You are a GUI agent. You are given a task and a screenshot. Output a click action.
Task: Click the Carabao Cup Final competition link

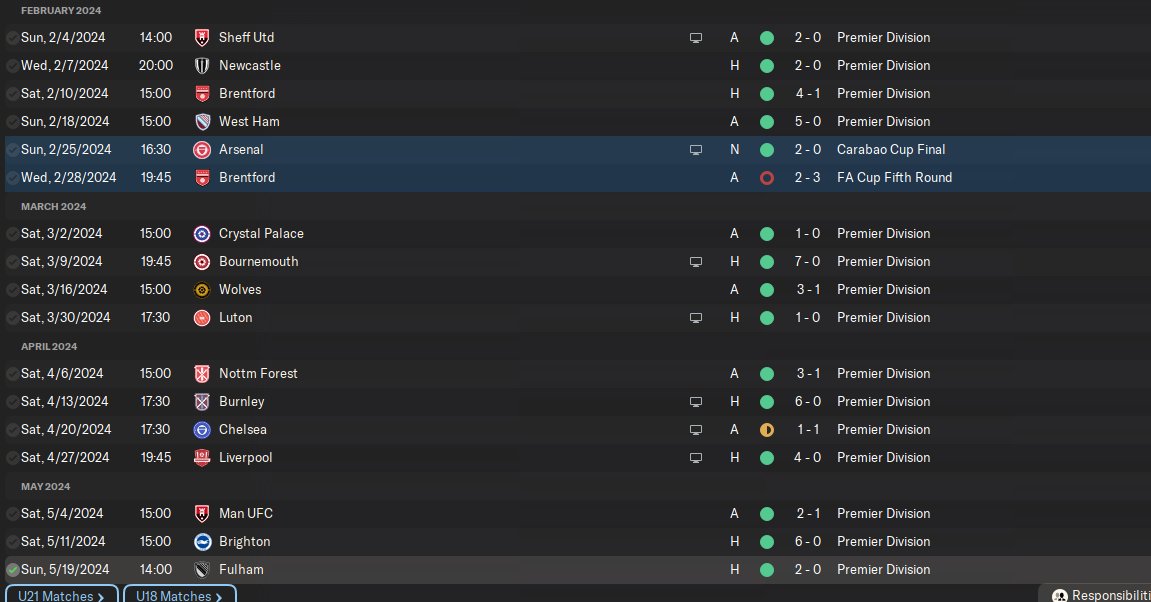(890, 150)
